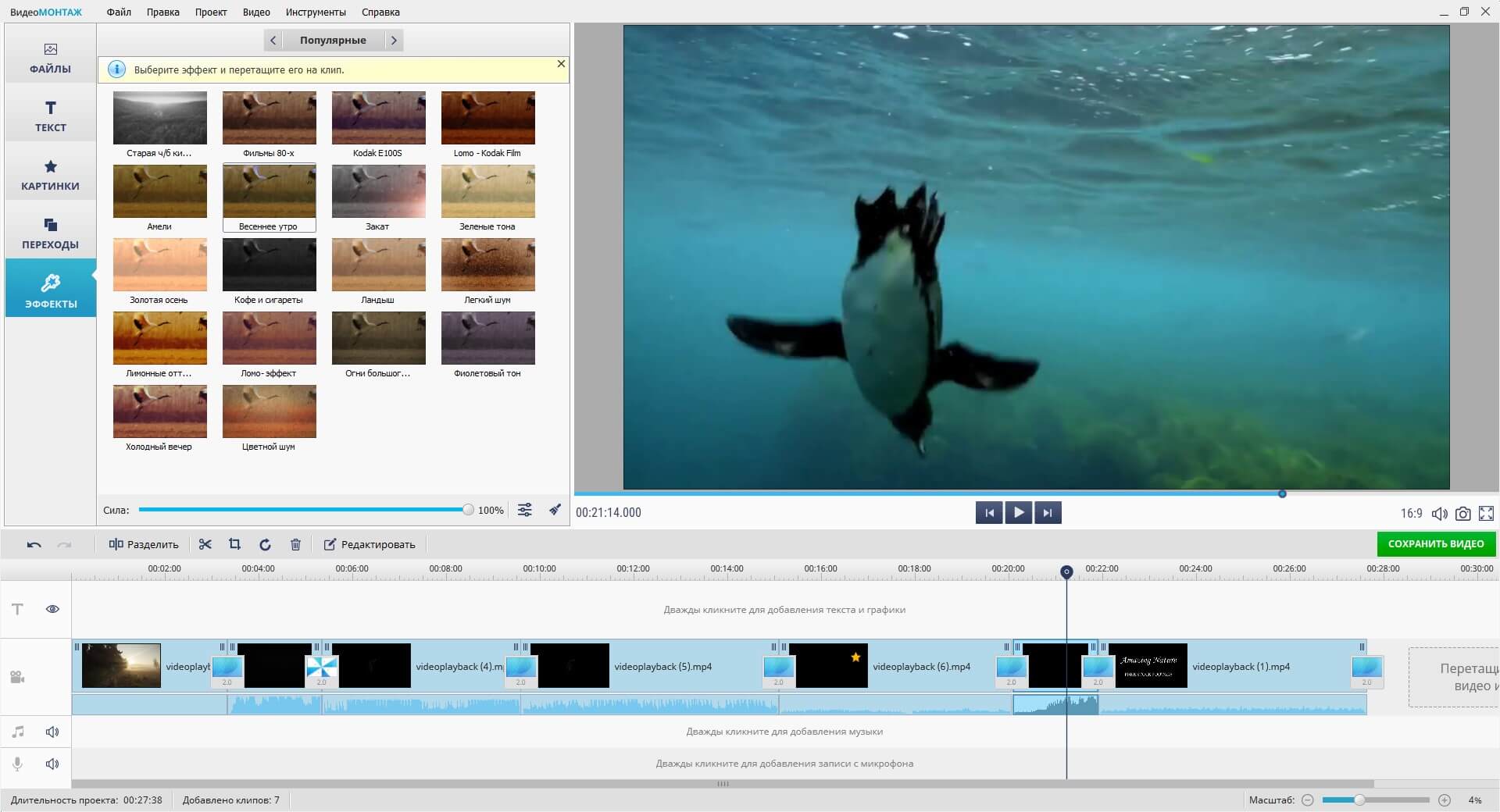The height and width of the screenshot is (812, 1500).
Task: Redo the last action
Action: point(65,544)
